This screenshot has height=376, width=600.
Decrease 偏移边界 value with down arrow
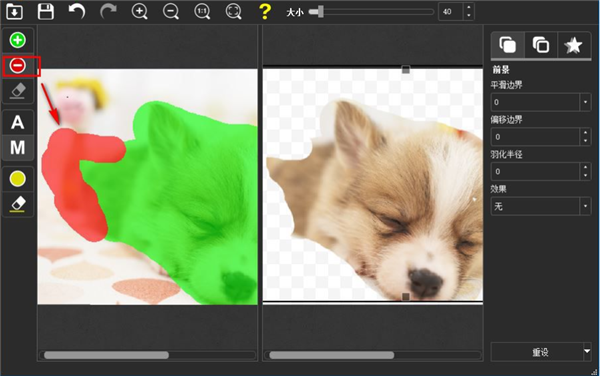(x=585, y=141)
